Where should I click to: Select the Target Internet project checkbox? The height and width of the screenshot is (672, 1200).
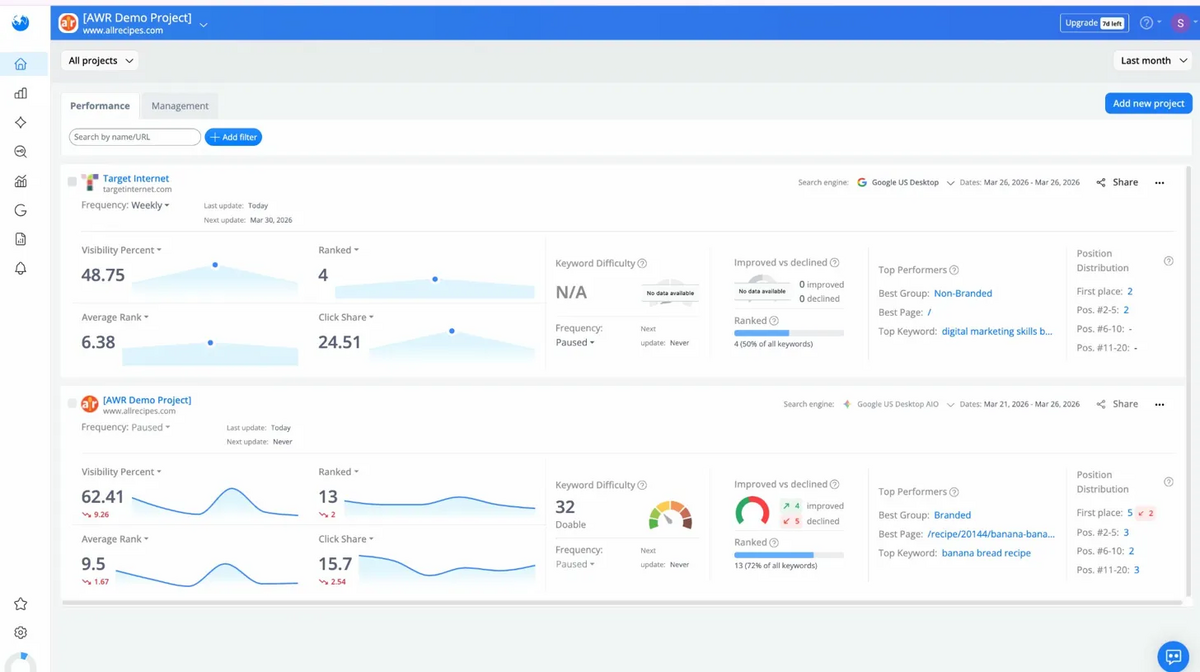(x=72, y=182)
